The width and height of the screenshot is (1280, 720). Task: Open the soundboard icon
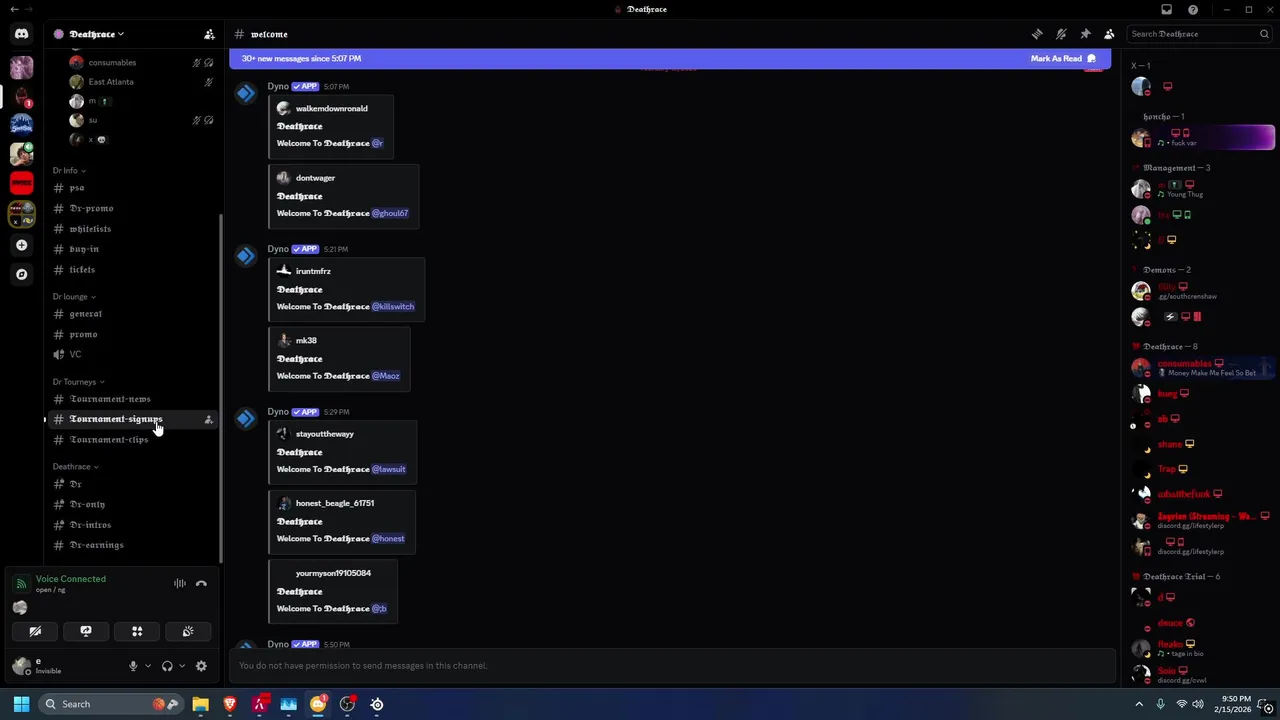(x=188, y=631)
